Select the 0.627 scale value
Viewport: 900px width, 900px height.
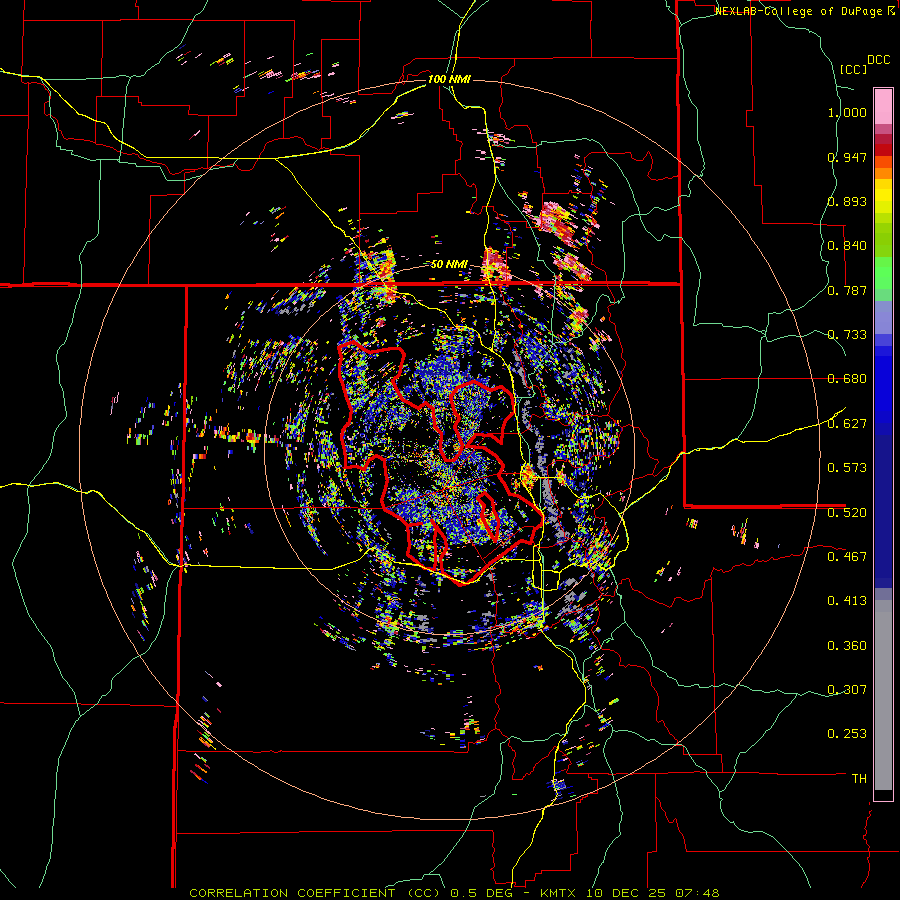tap(847, 424)
